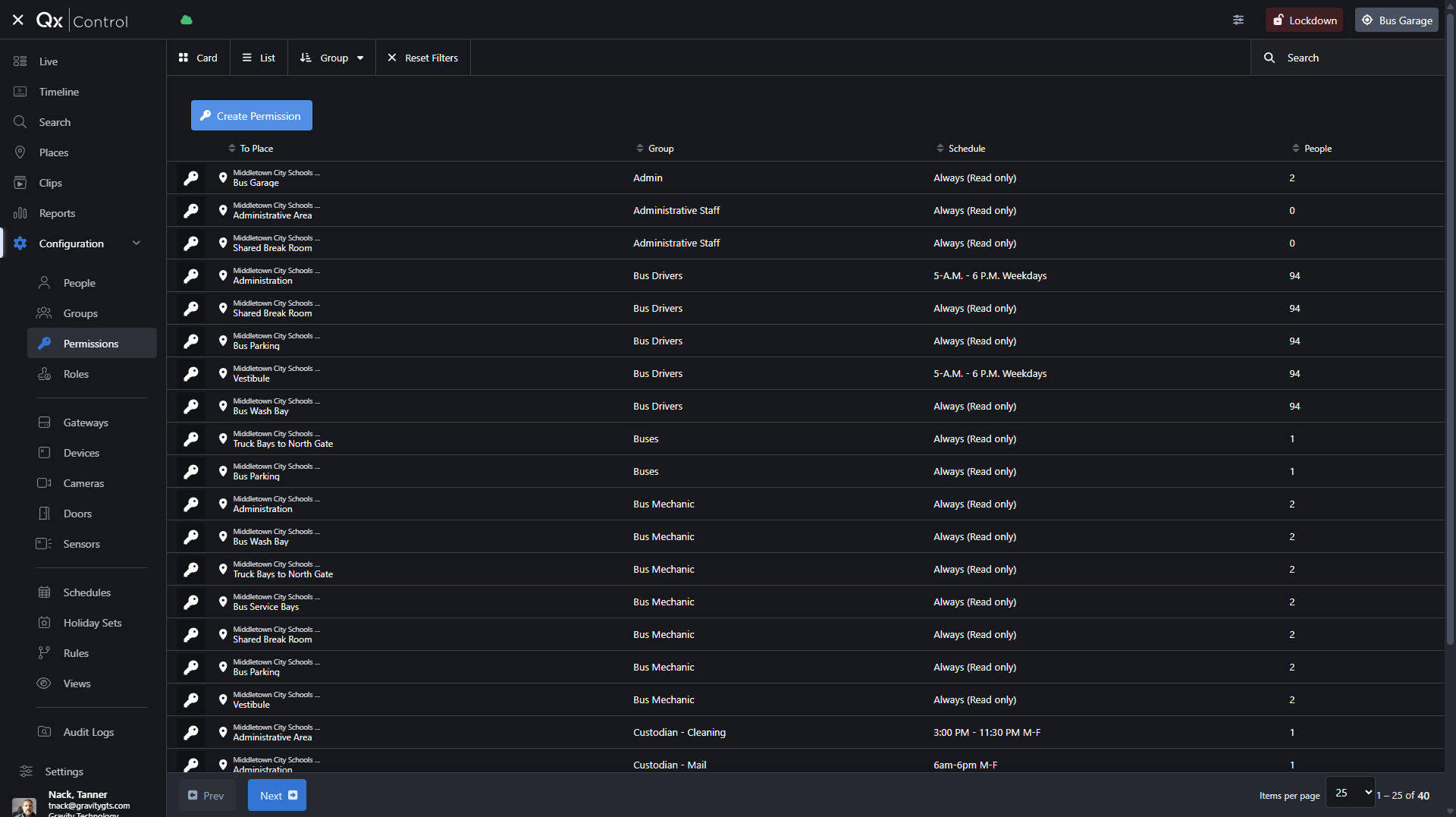Open the Cameras page from sidebar
This screenshot has width=1456, height=817.
pos(83,483)
